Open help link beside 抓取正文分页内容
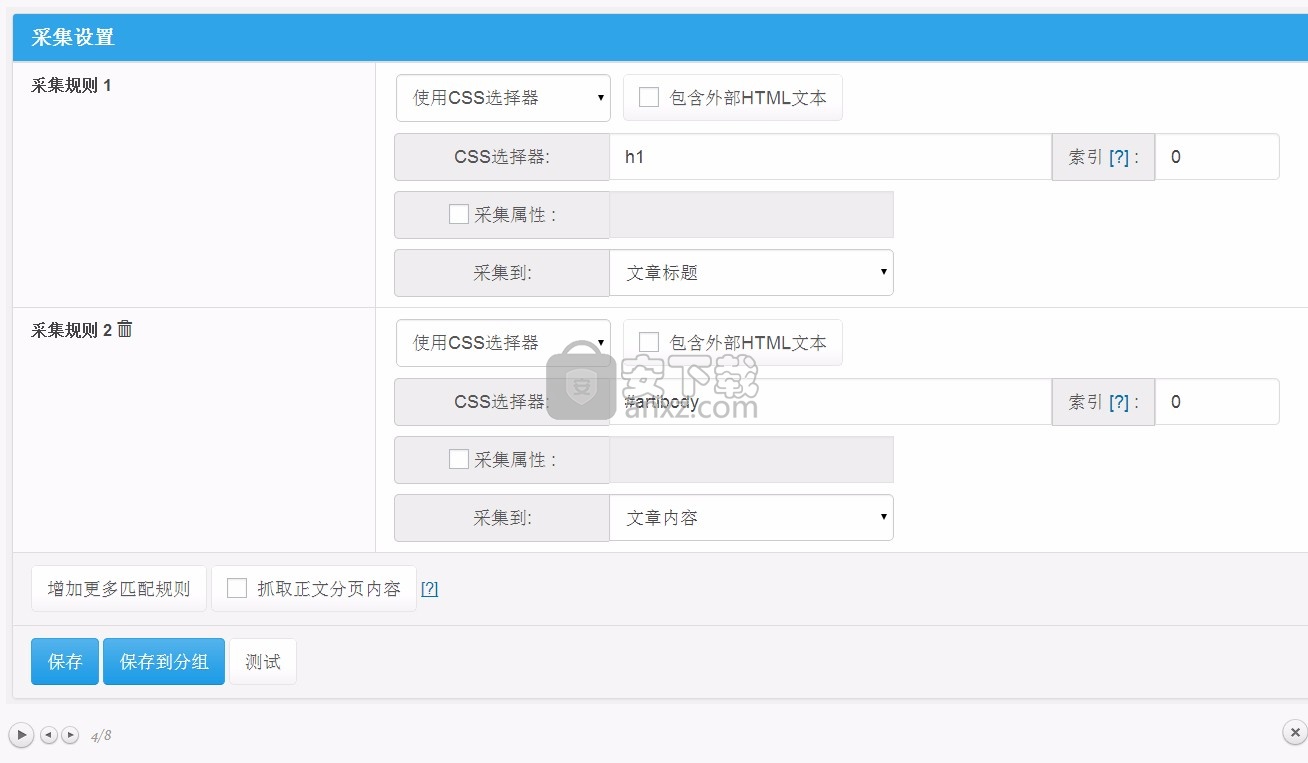 [x=429, y=589]
